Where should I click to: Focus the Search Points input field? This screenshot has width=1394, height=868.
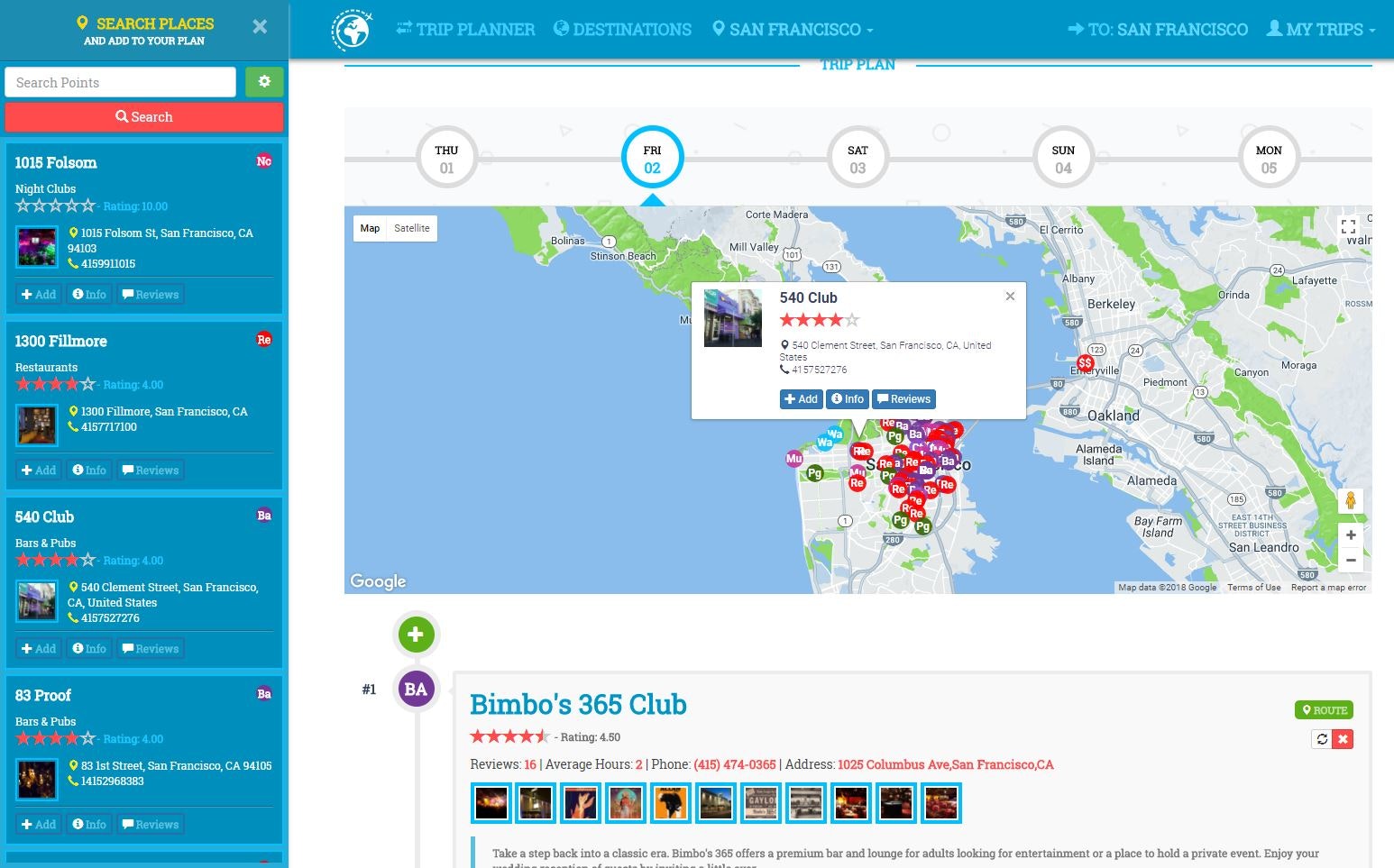coord(120,82)
